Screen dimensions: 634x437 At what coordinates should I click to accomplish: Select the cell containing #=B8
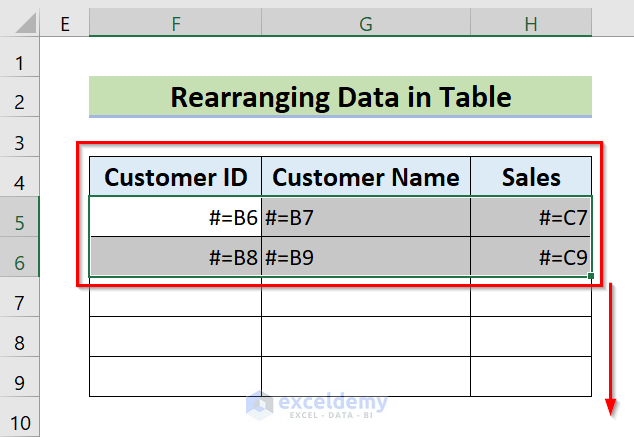coord(175,258)
